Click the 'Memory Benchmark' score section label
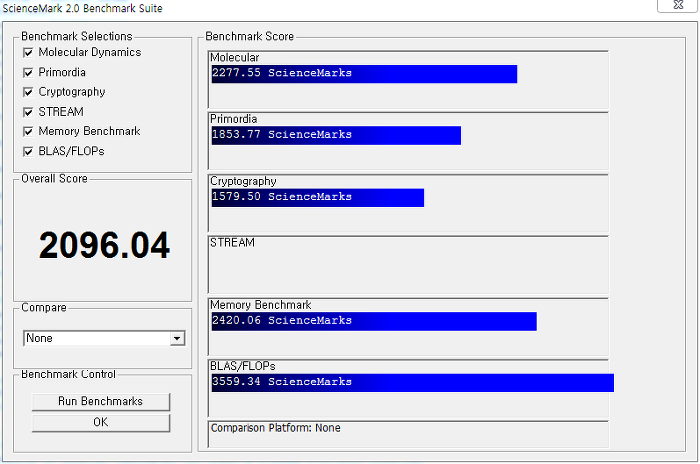The height and width of the screenshot is (464, 700). 261,305
